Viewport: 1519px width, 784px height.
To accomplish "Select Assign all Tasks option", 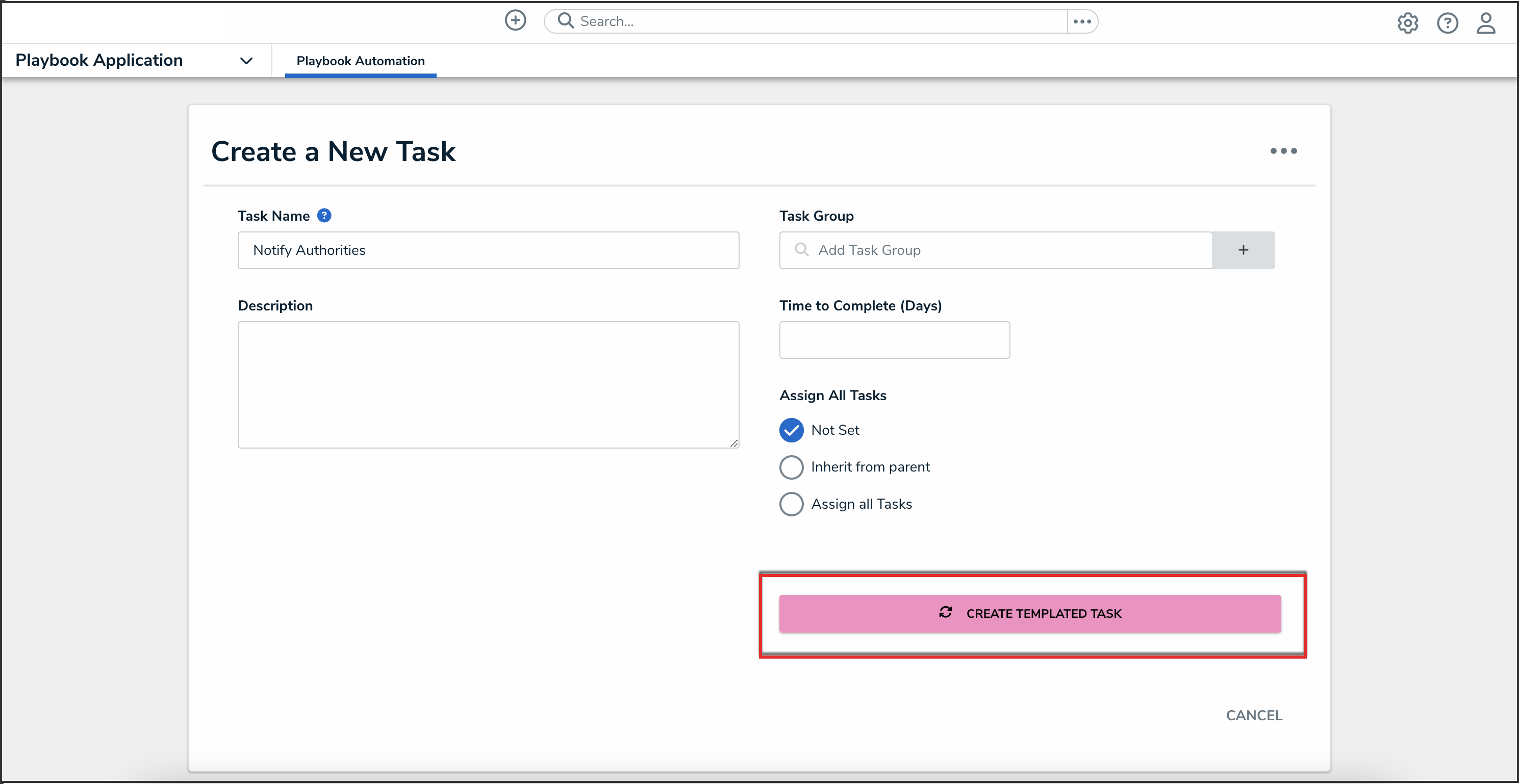I will pos(791,504).
